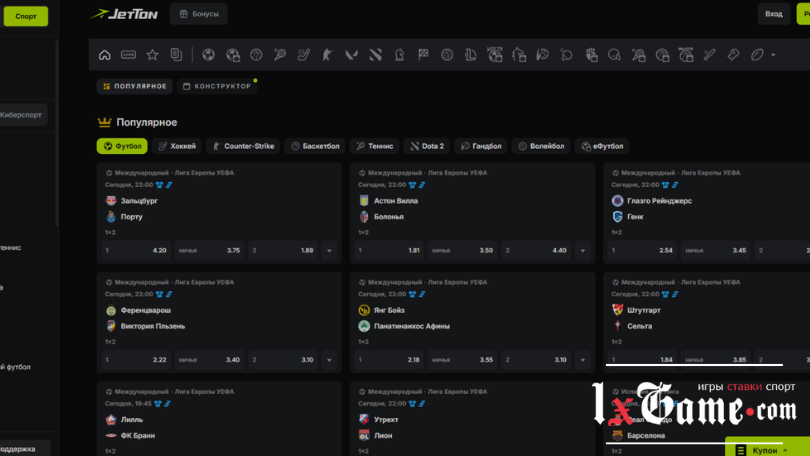Open the Купон bet slip

click(x=763, y=450)
